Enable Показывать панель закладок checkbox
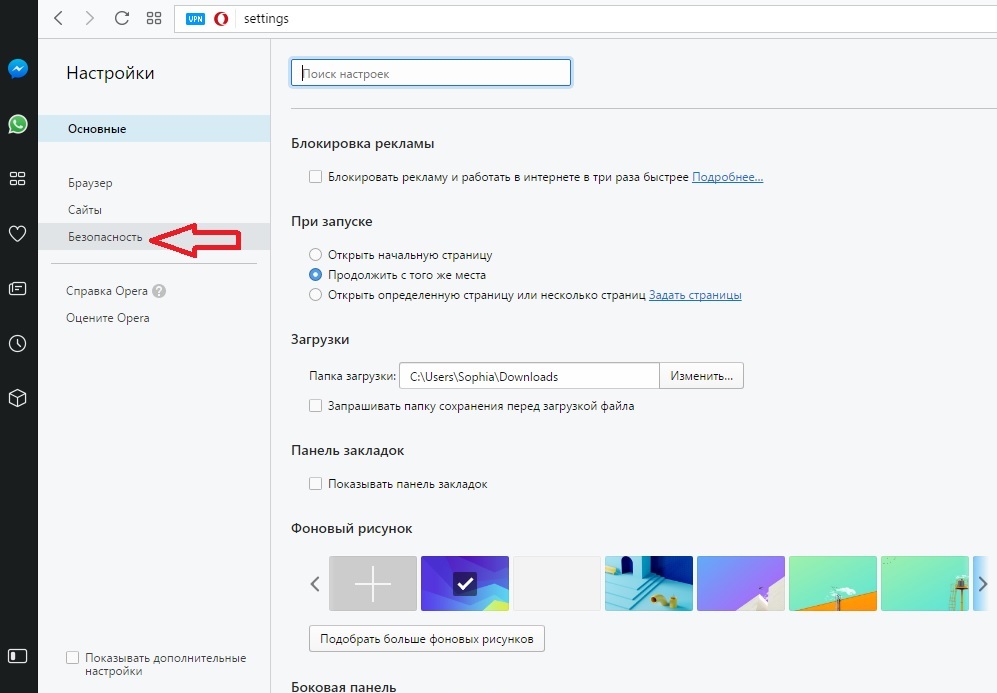This screenshot has height=693, width=997. (x=315, y=483)
